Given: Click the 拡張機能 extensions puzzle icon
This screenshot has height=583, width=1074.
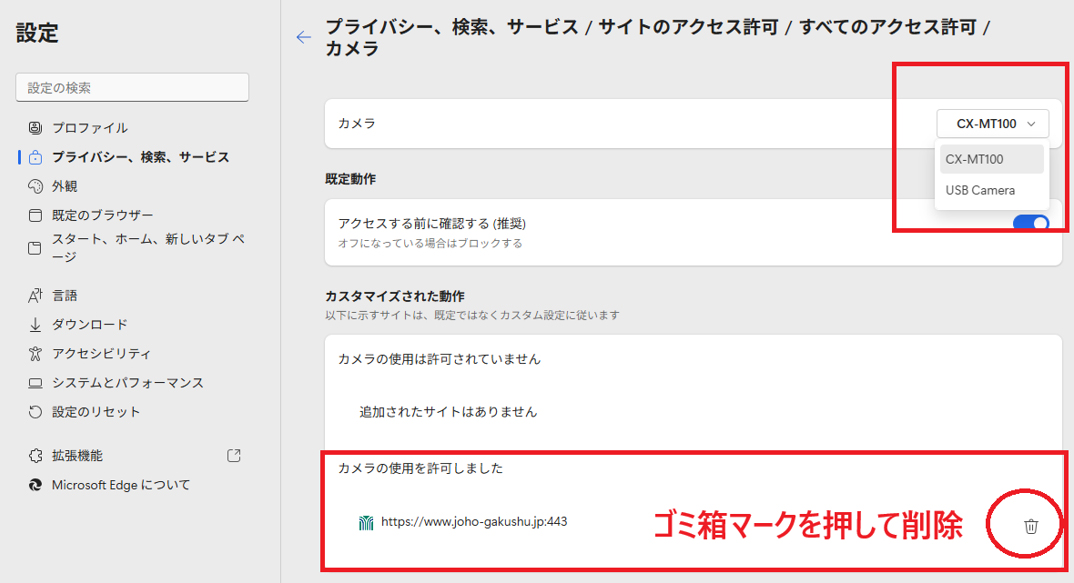Looking at the screenshot, I should click(x=35, y=456).
